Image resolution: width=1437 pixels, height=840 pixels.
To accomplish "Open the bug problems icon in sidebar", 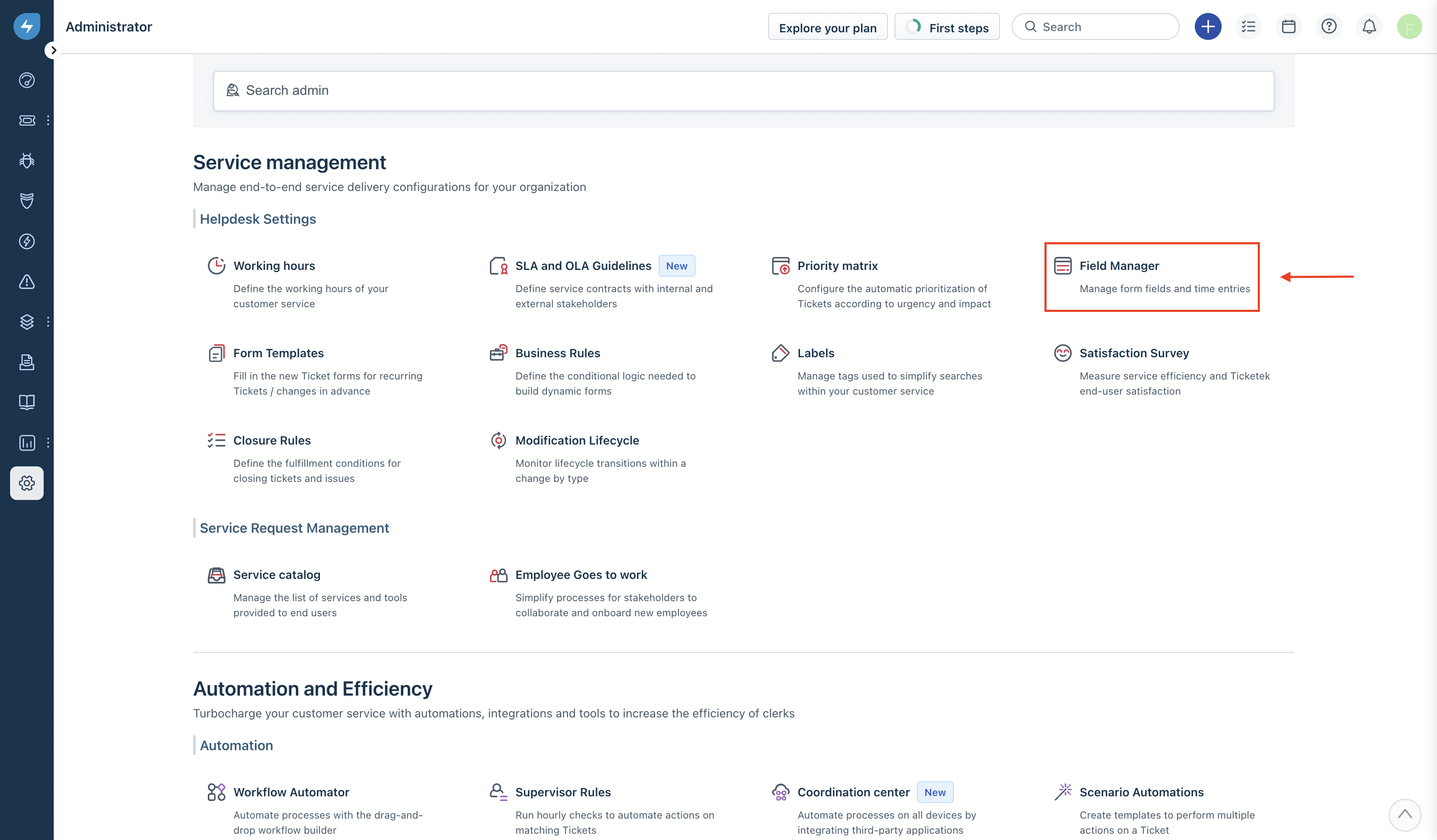I will pos(27,161).
